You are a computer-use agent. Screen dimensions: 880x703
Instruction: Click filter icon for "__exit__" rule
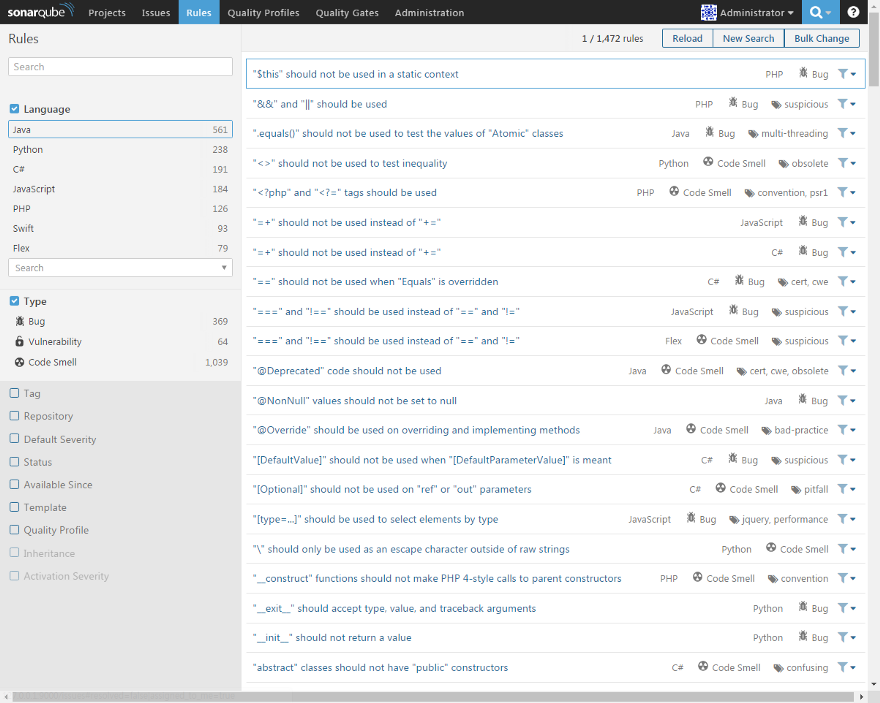coord(842,608)
